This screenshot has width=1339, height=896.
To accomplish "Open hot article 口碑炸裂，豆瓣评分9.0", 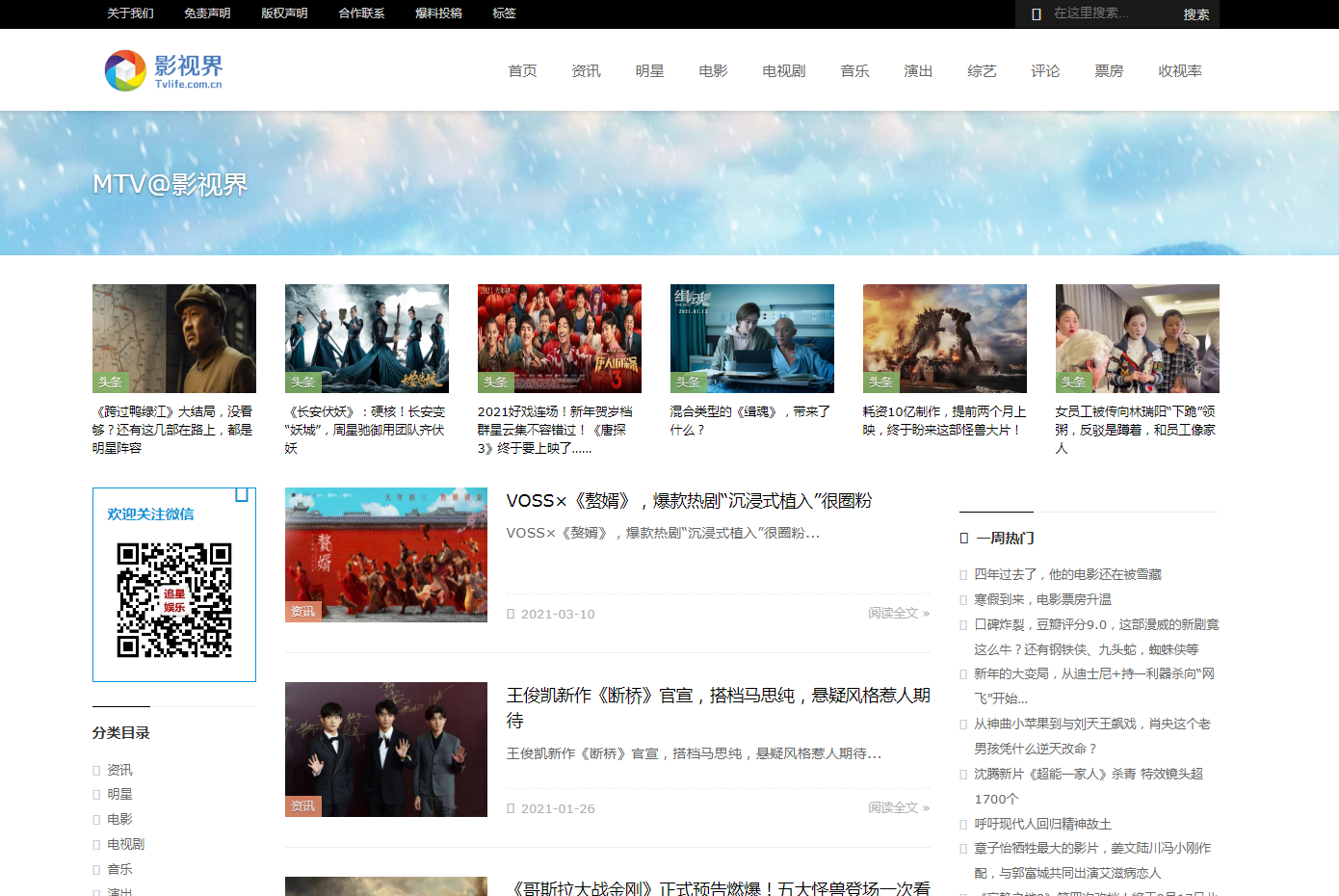I will [1096, 637].
